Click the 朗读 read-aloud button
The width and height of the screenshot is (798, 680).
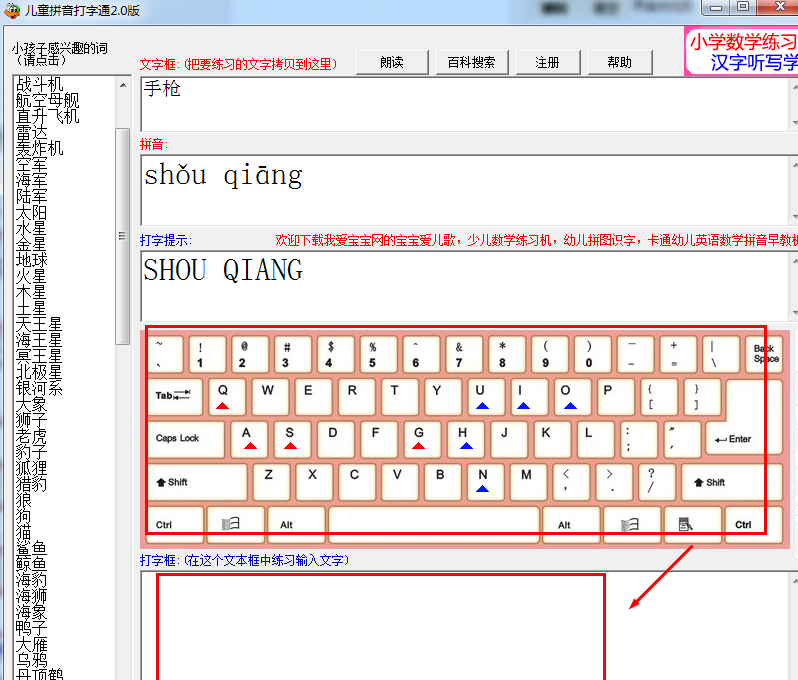tap(392, 62)
